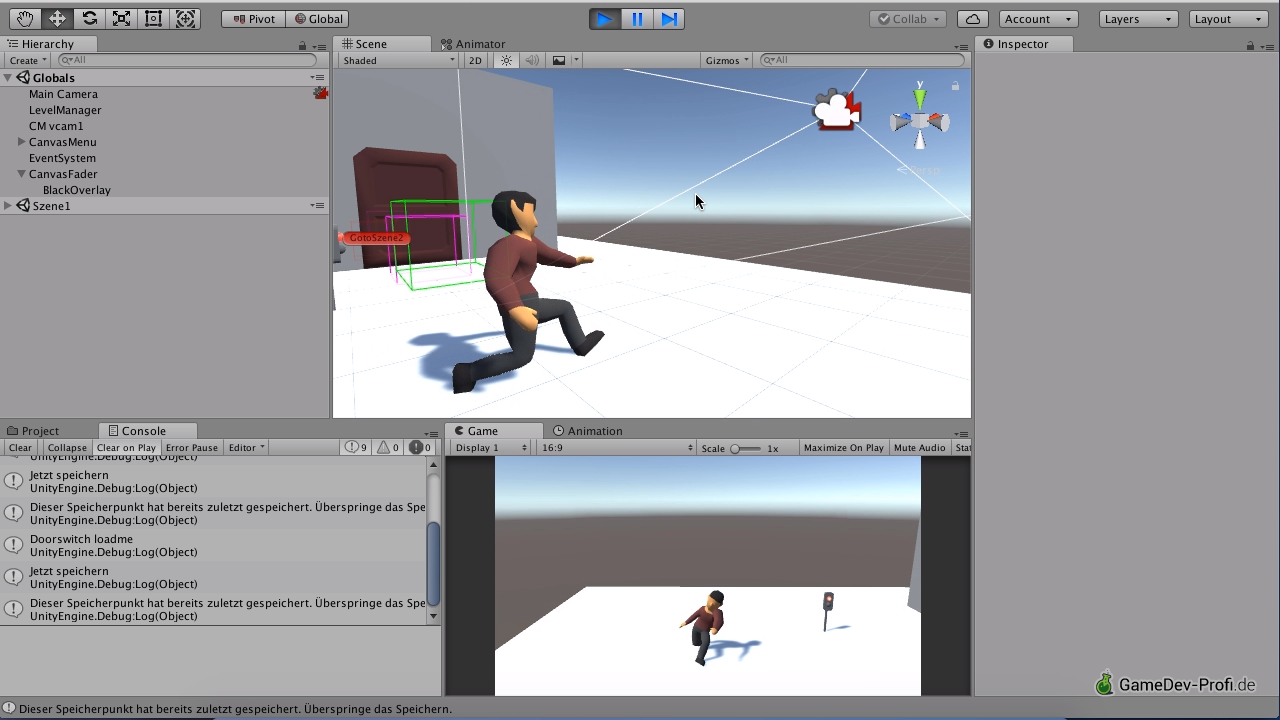Select BlackOverlay object
The height and width of the screenshot is (720, 1280).
76,190
